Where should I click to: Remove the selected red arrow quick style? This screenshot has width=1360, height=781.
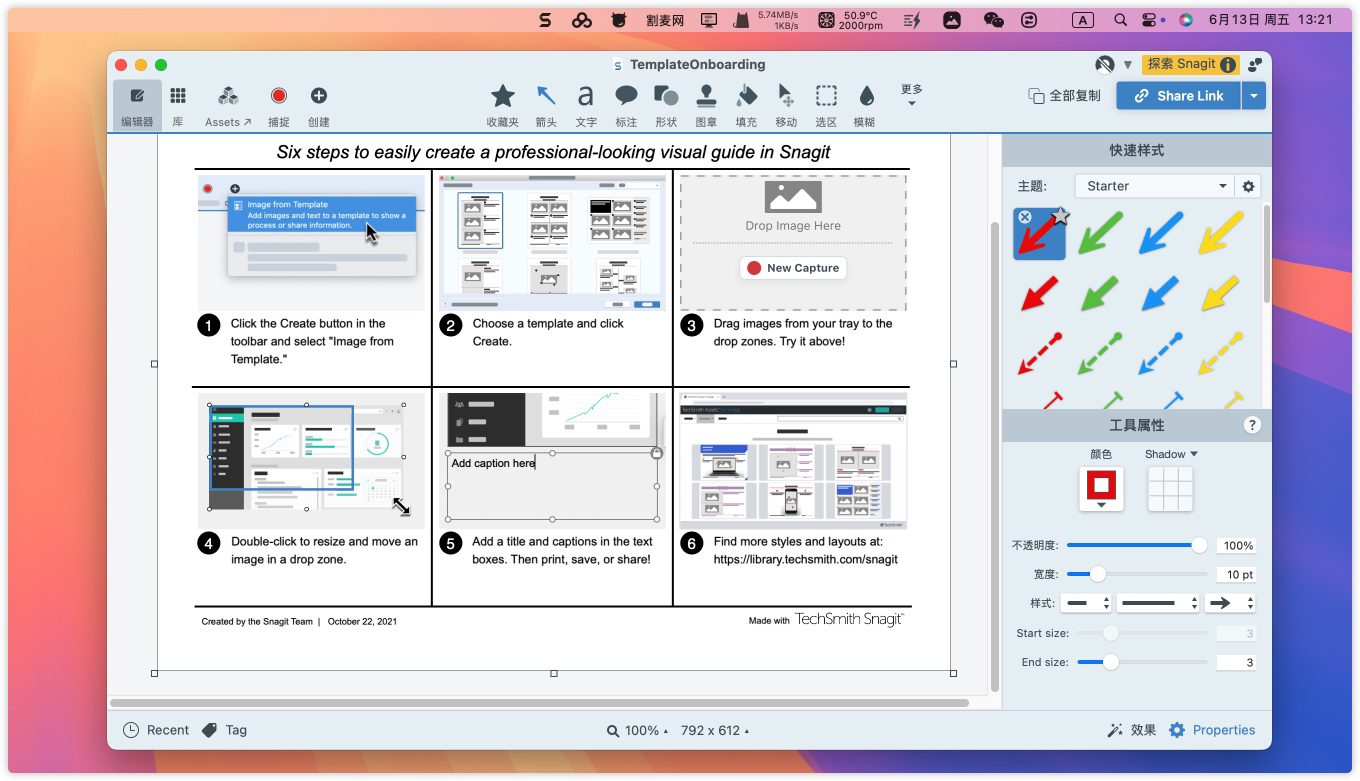click(1024, 217)
